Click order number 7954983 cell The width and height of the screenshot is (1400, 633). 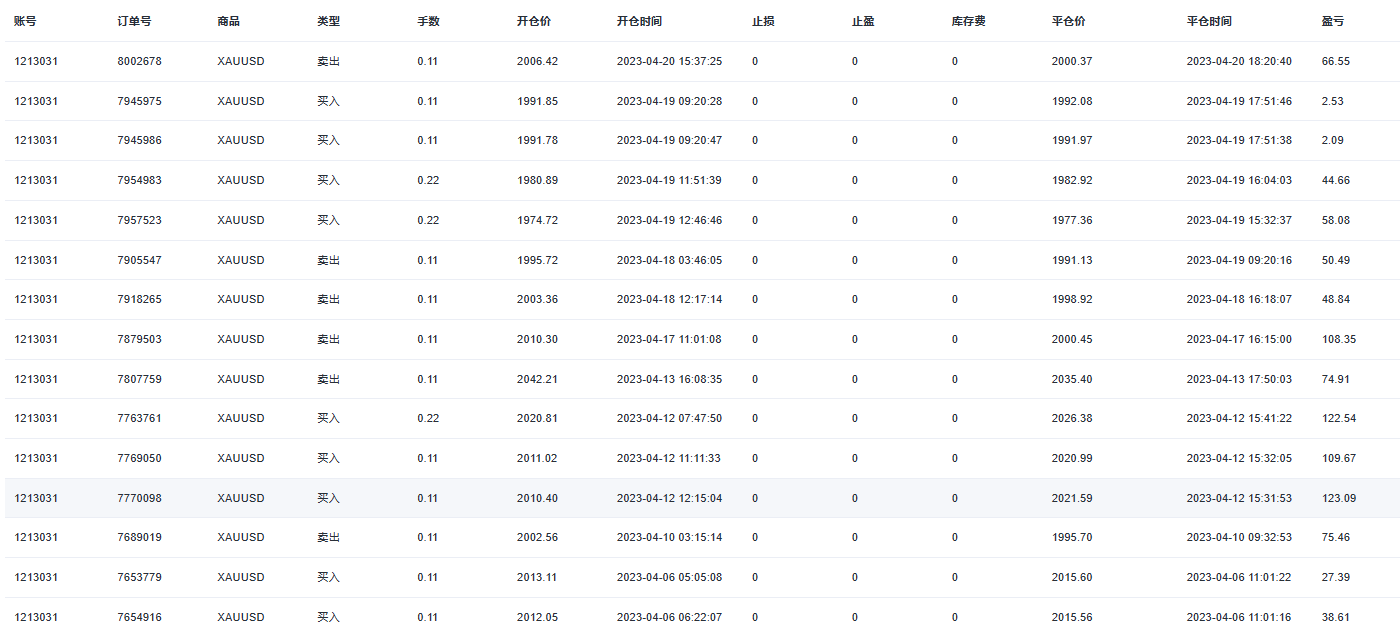pyautogui.click(x=139, y=180)
